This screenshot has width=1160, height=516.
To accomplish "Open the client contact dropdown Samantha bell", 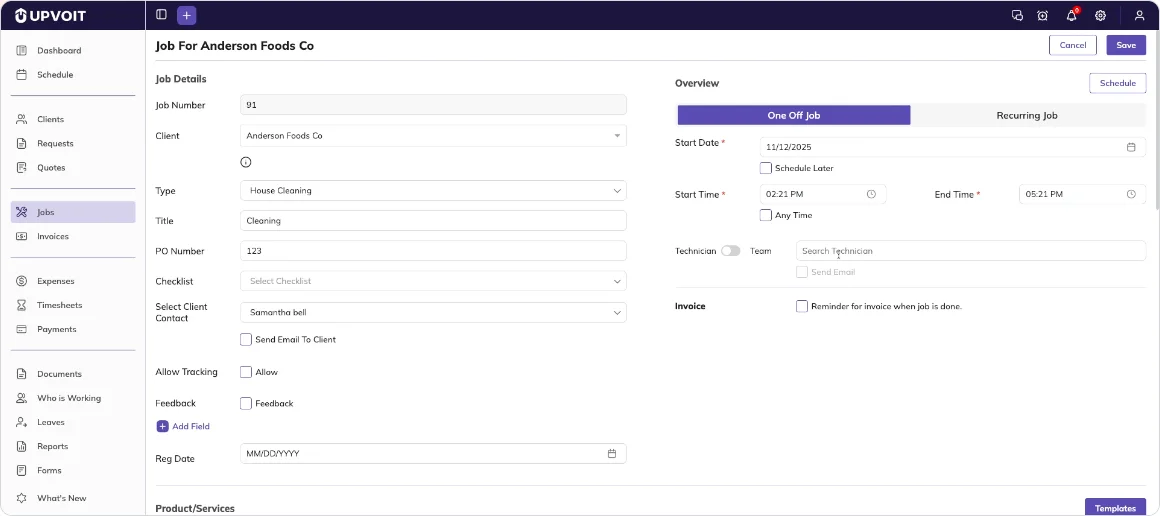I will pos(433,312).
